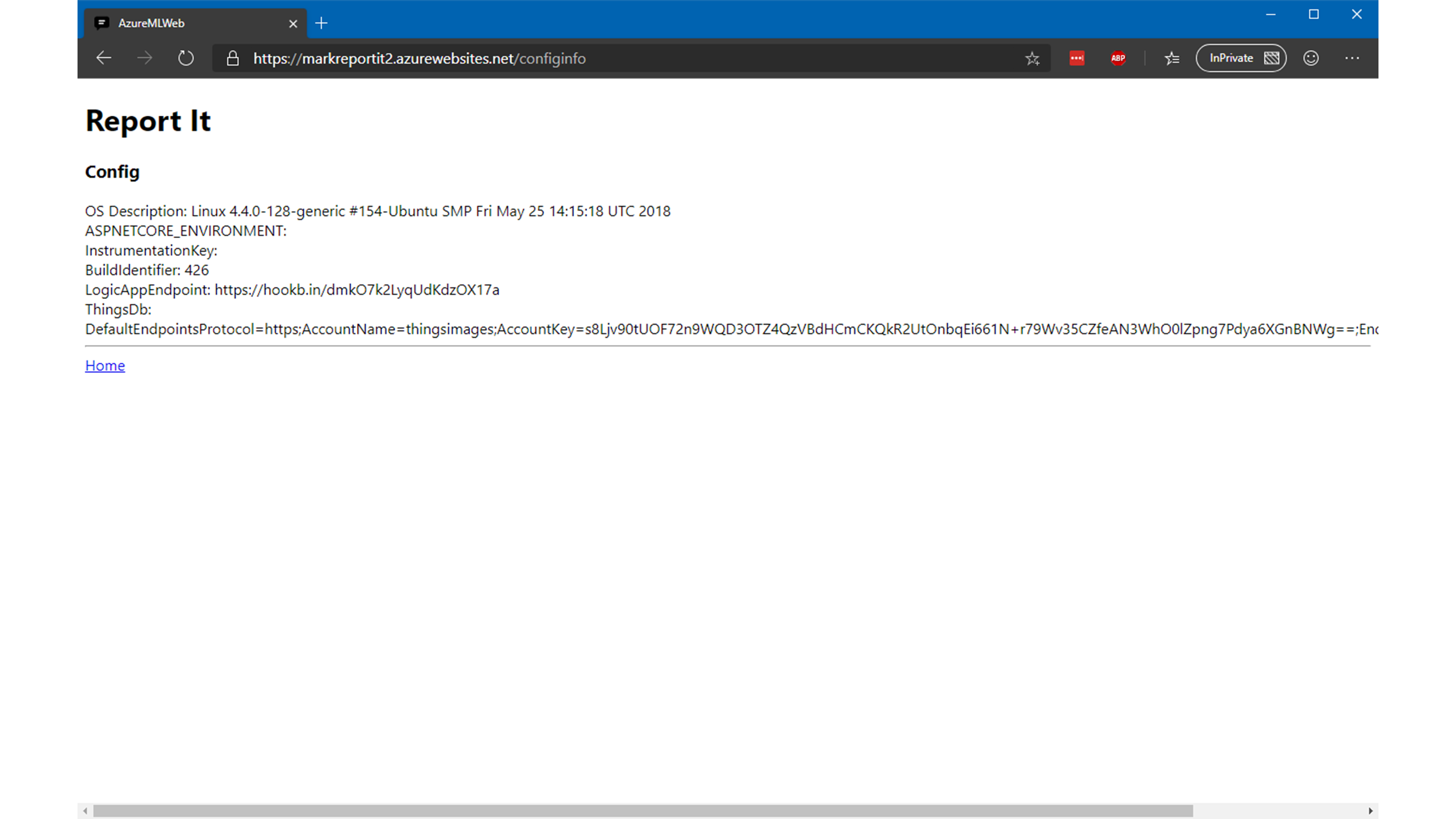Image resolution: width=1456 pixels, height=819 pixels.
Task: Open the favorites list icon
Action: click(x=1172, y=58)
